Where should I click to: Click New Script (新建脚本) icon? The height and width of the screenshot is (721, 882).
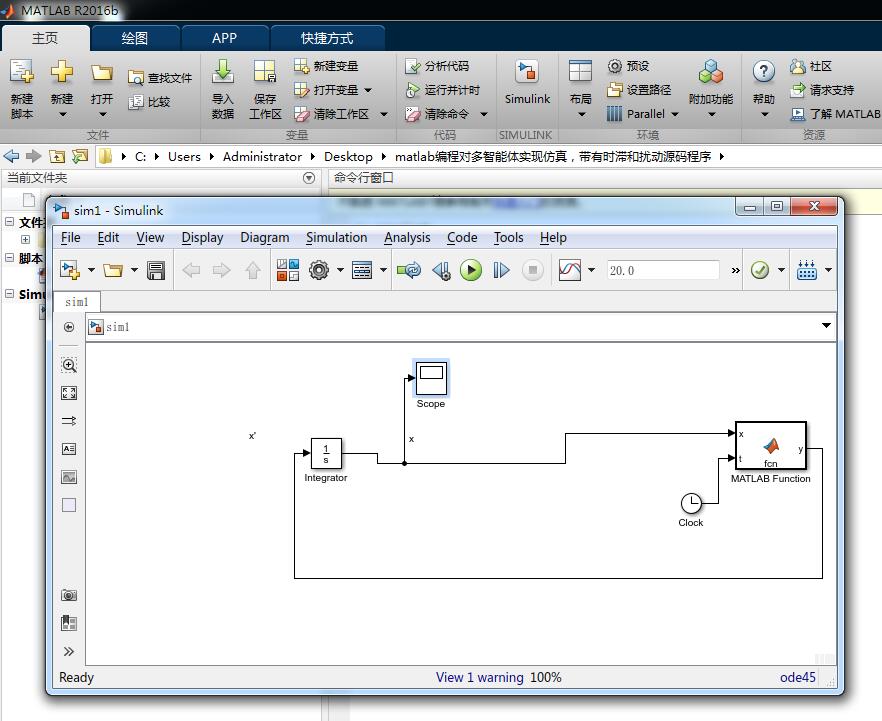[x=22, y=89]
